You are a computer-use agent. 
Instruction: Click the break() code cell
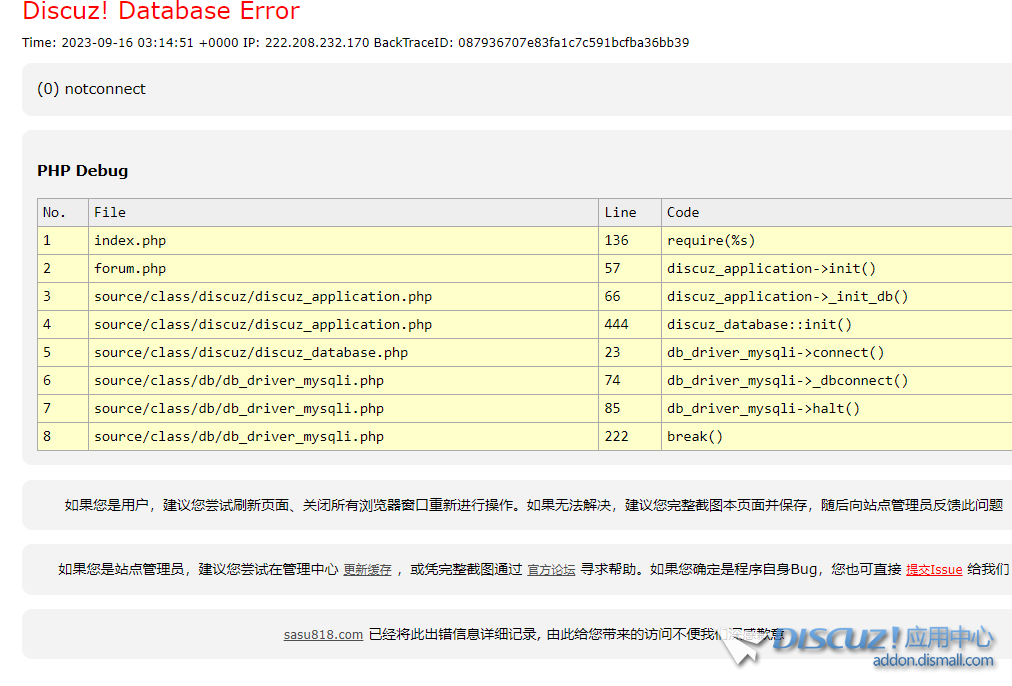(837, 436)
